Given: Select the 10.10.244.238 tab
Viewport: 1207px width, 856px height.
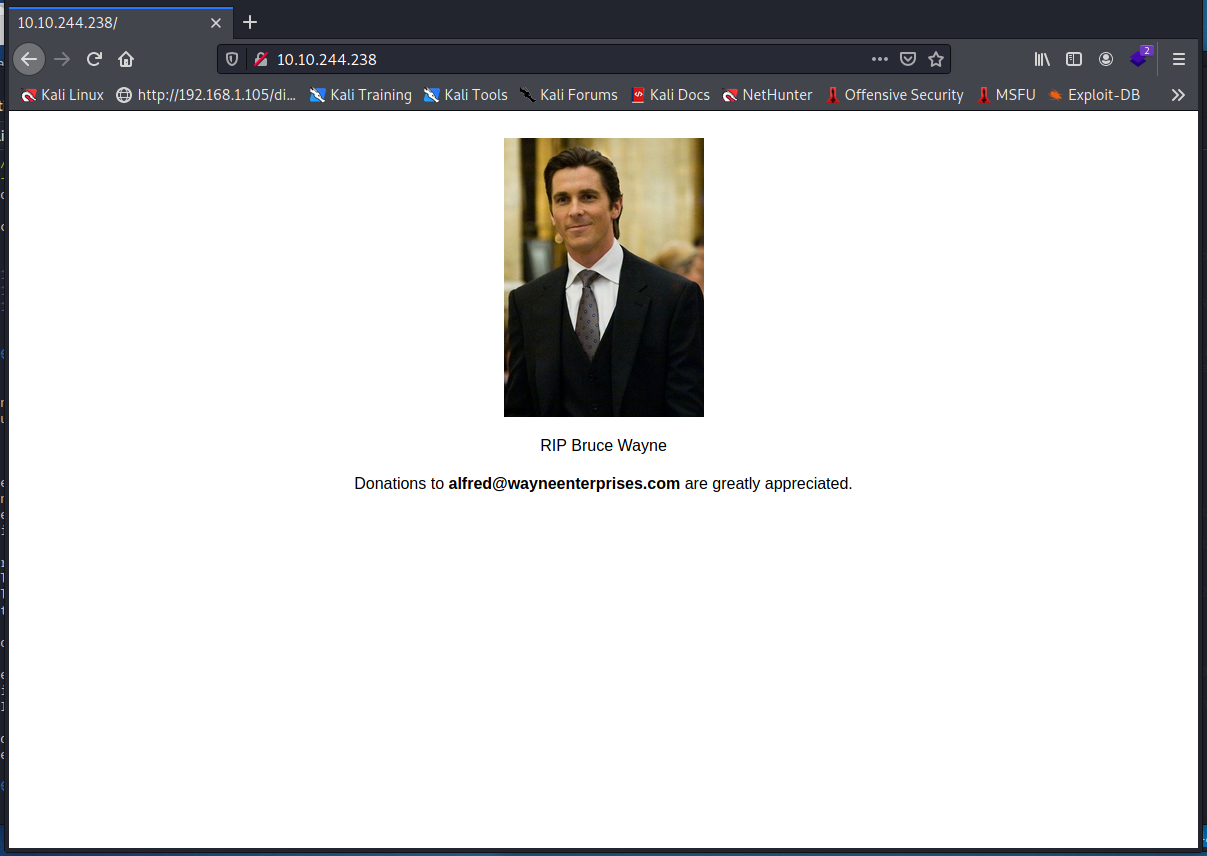Looking at the screenshot, I should (110, 22).
